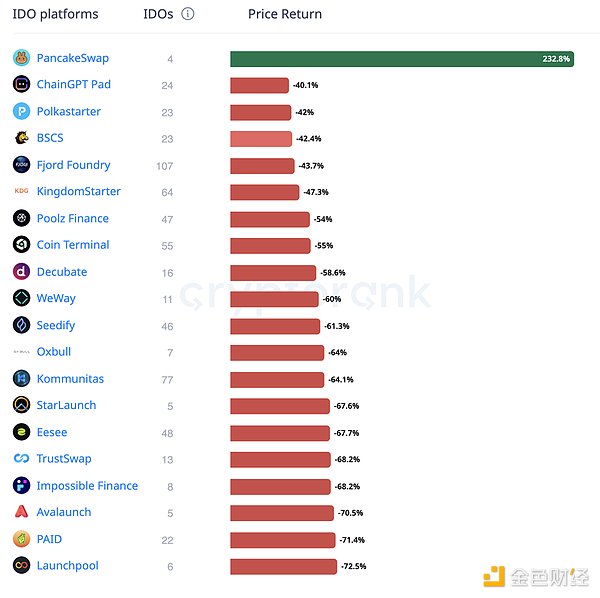Sort by the IDO platforms column header
This screenshot has width=600, height=598.
click(x=55, y=14)
